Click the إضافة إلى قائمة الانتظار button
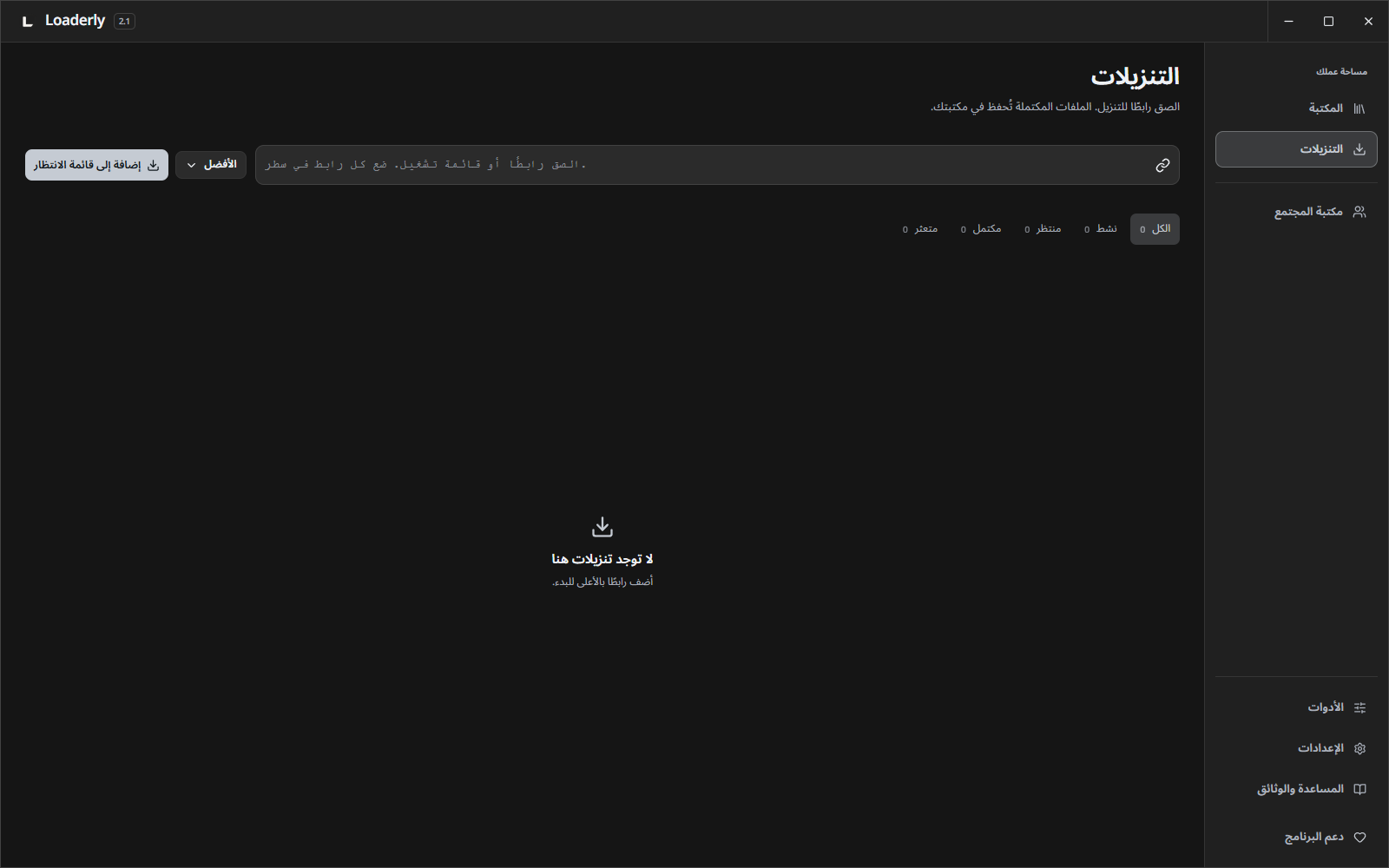 96,165
